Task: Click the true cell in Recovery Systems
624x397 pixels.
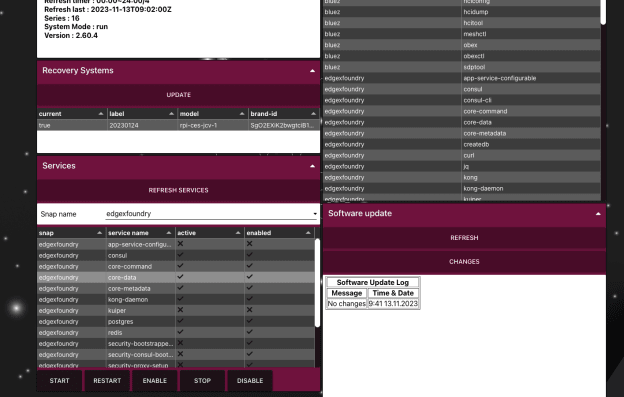Action: tap(72, 125)
